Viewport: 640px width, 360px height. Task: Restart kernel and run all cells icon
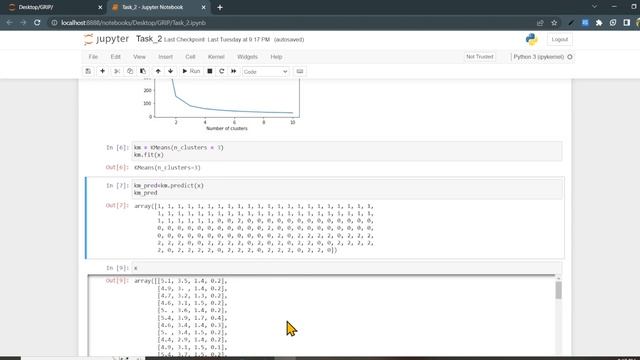[233, 71]
